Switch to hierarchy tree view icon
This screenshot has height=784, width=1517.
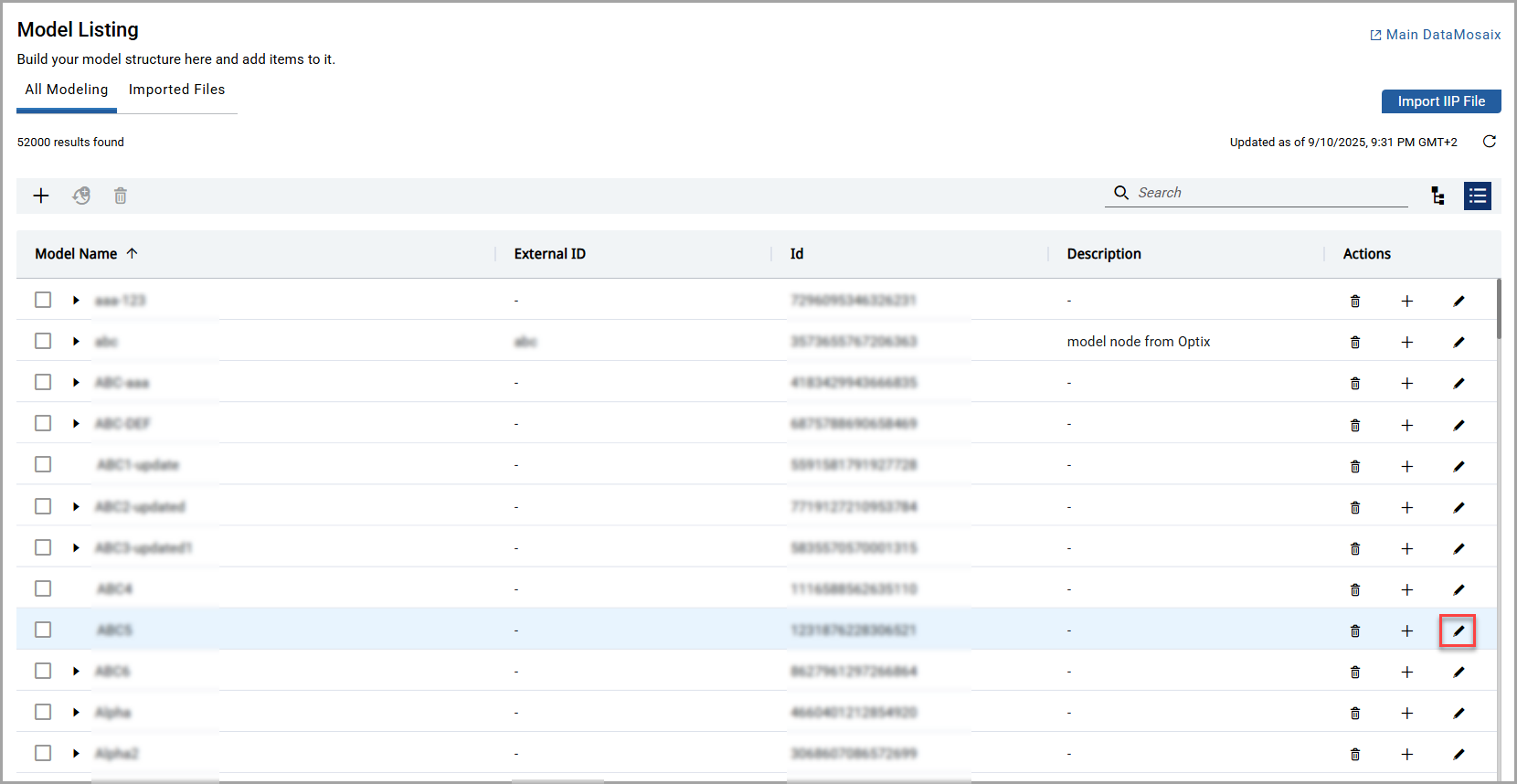1437,196
